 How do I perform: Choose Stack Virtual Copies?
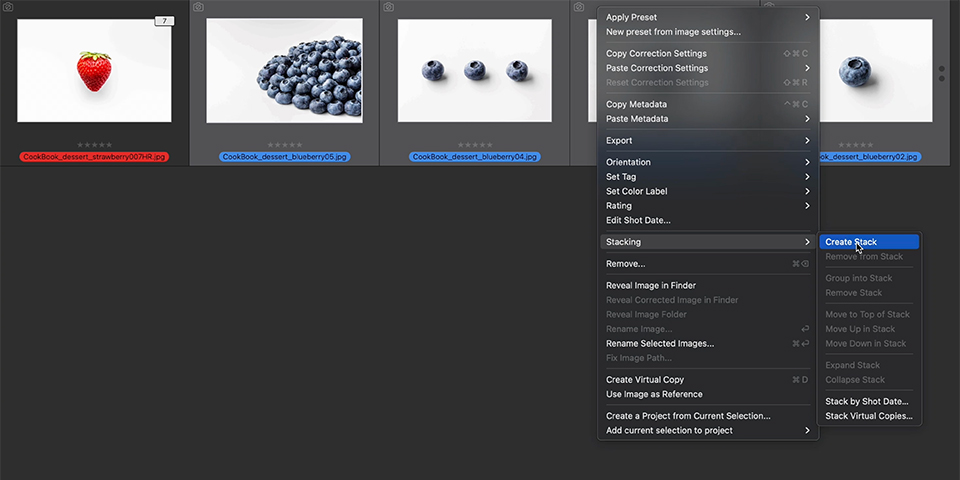pyautogui.click(x=869, y=416)
